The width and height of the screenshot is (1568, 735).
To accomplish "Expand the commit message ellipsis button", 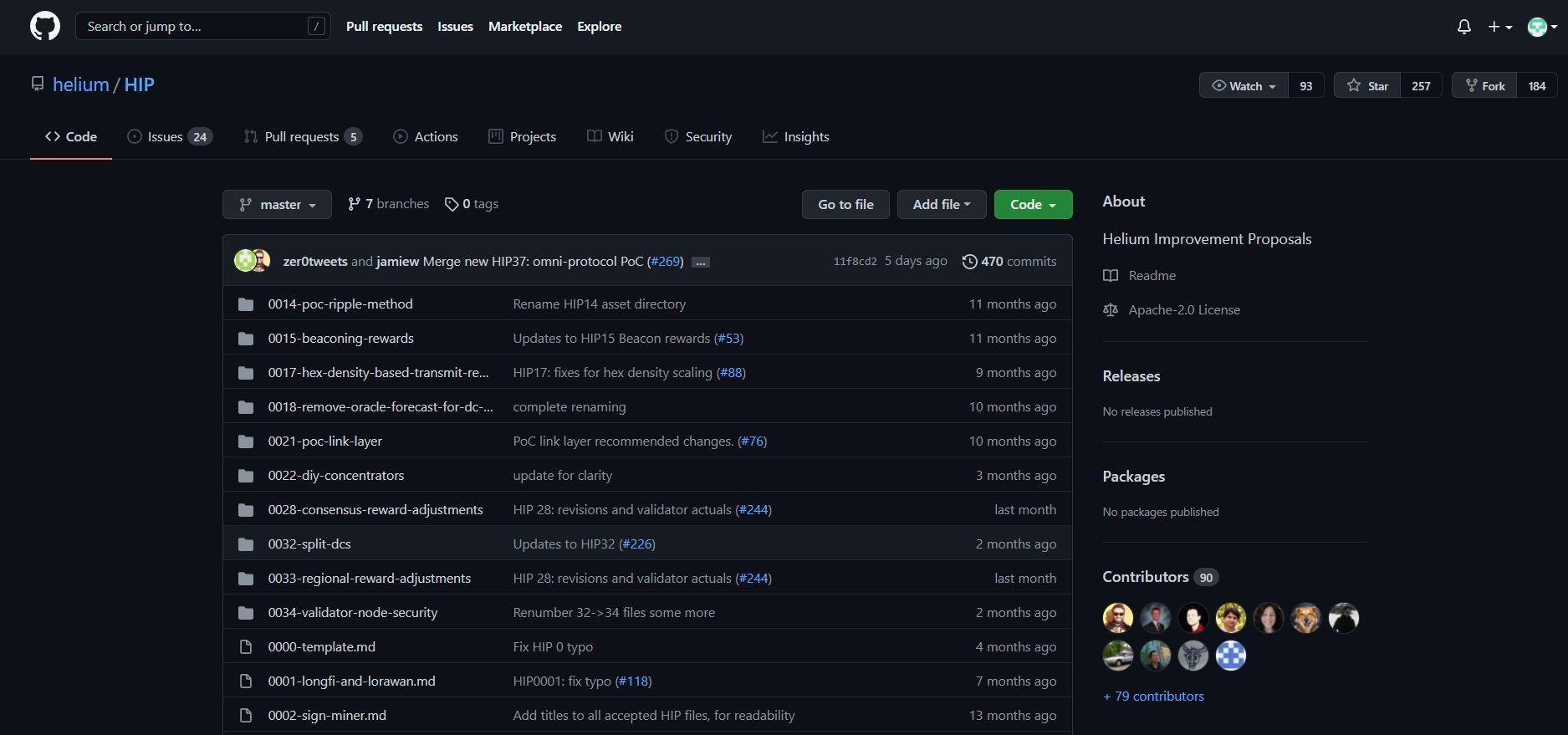I will pos(701,262).
